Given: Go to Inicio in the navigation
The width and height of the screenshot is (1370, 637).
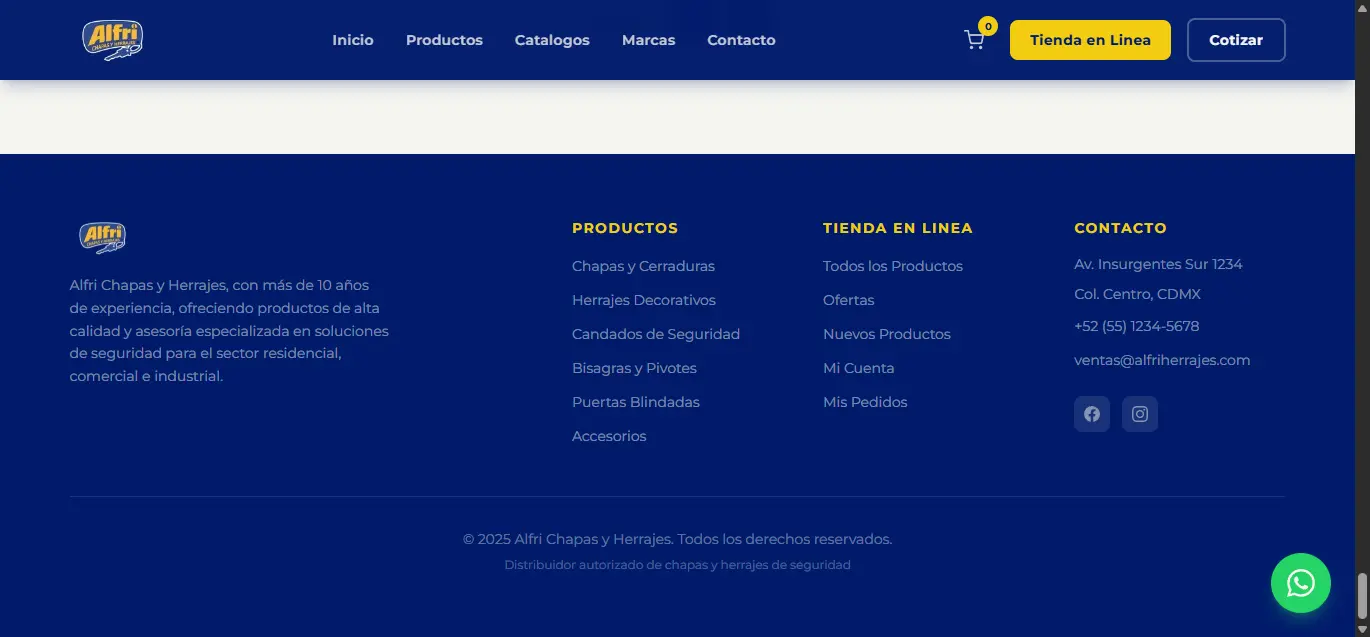Looking at the screenshot, I should [353, 40].
